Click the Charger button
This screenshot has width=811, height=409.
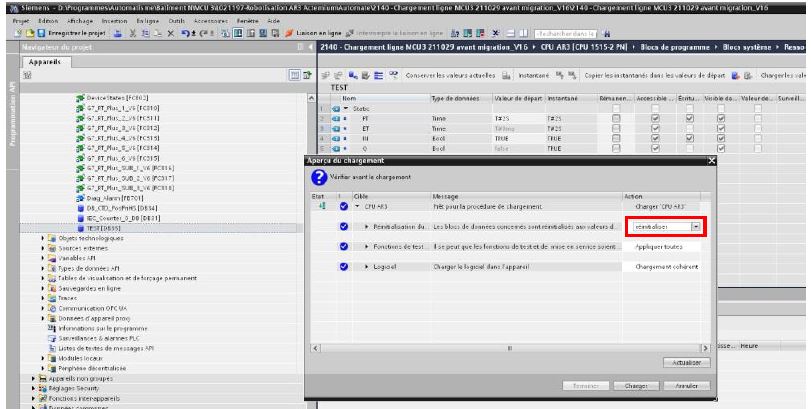[x=636, y=384]
